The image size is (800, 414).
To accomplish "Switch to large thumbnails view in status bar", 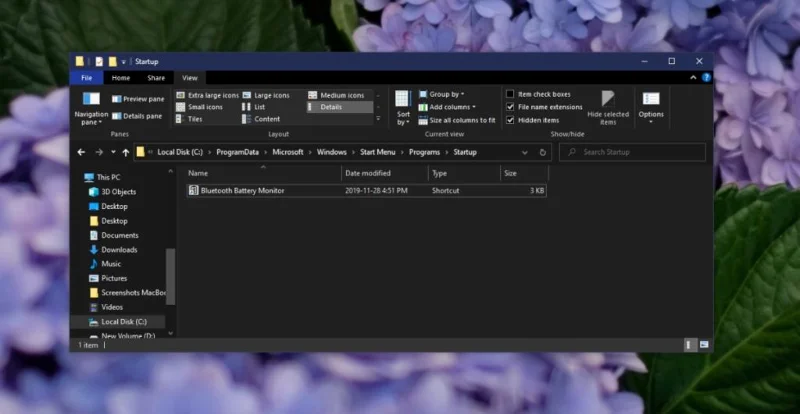I will pos(704,345).
